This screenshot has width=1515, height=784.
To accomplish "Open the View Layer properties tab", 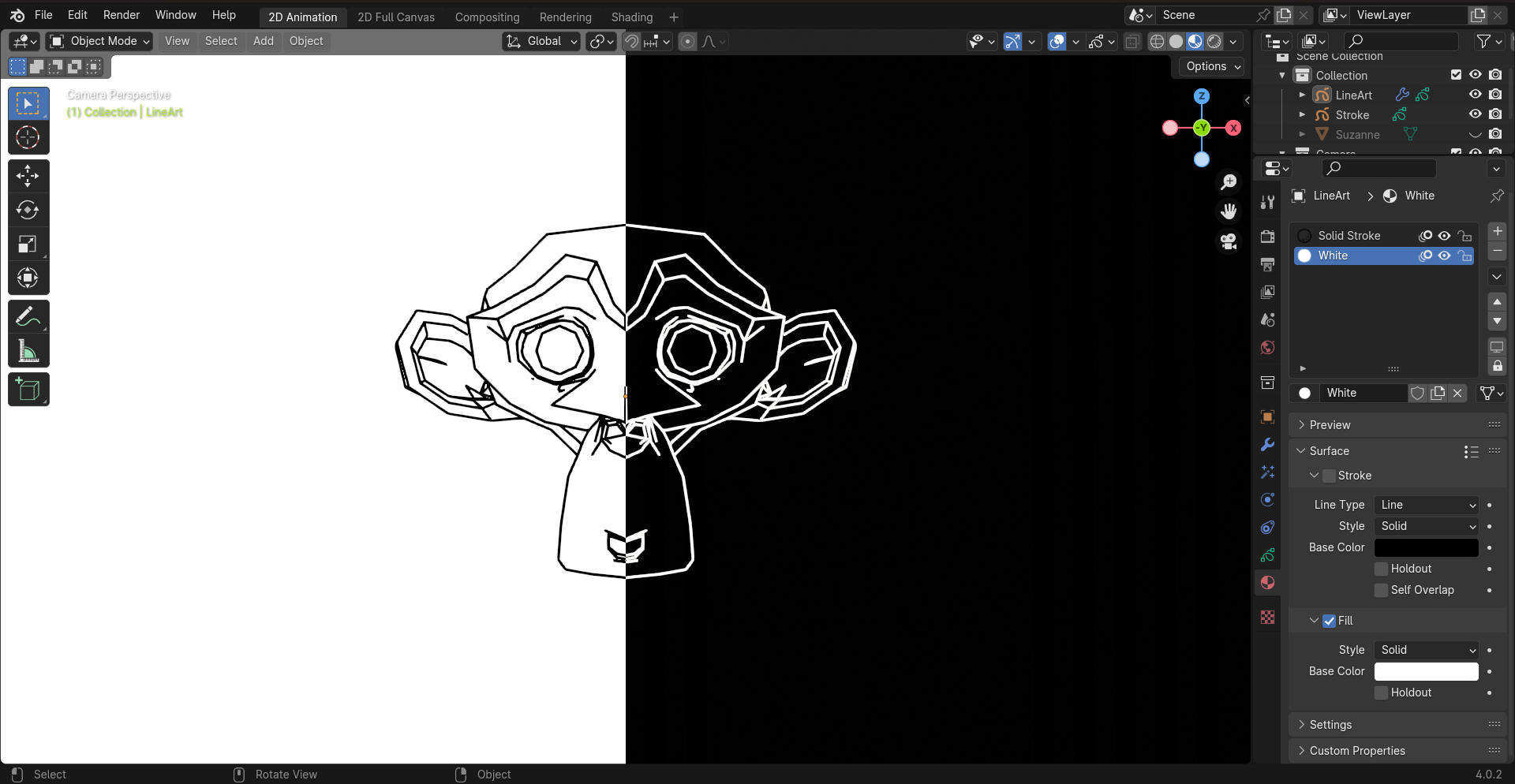I will 1267,292.
